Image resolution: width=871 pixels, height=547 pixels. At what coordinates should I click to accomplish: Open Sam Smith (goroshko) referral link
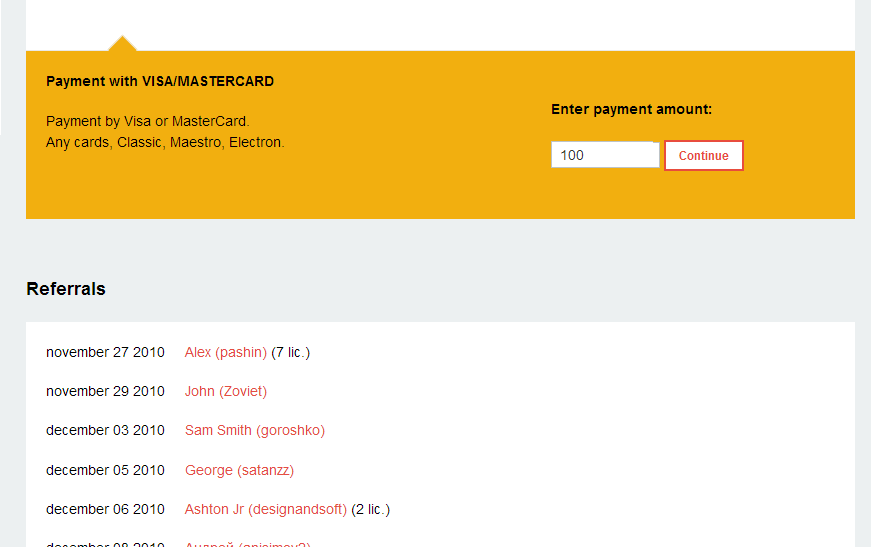coord(254,430)
